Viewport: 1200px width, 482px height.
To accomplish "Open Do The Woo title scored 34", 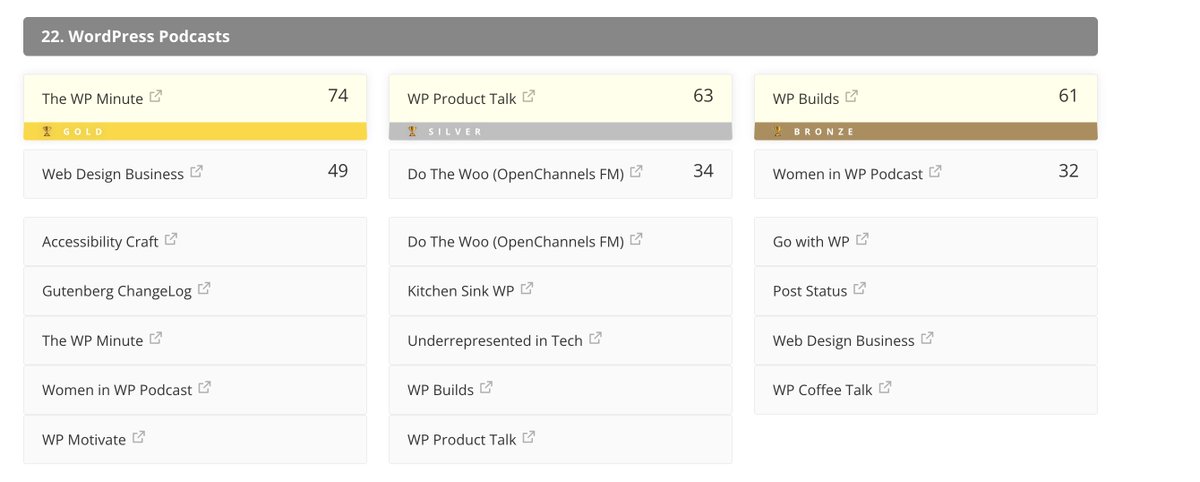I will tap(516, 174).
